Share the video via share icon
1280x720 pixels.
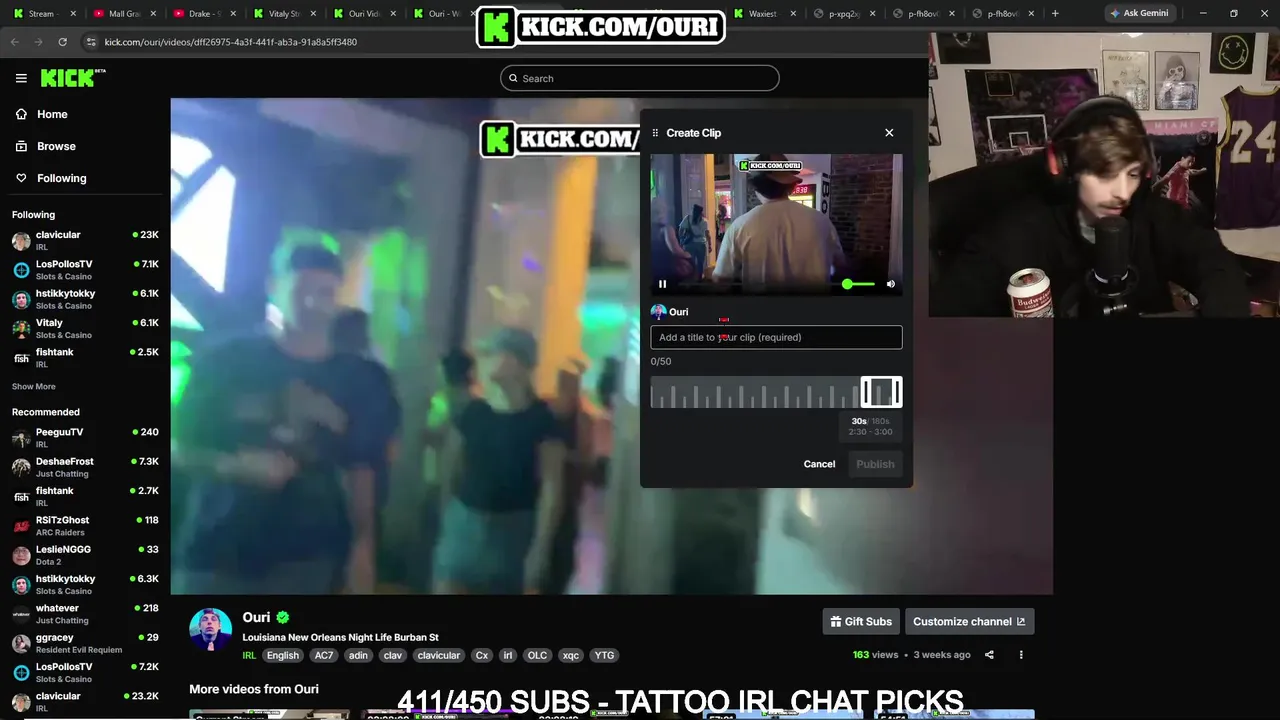click(989, 655)
